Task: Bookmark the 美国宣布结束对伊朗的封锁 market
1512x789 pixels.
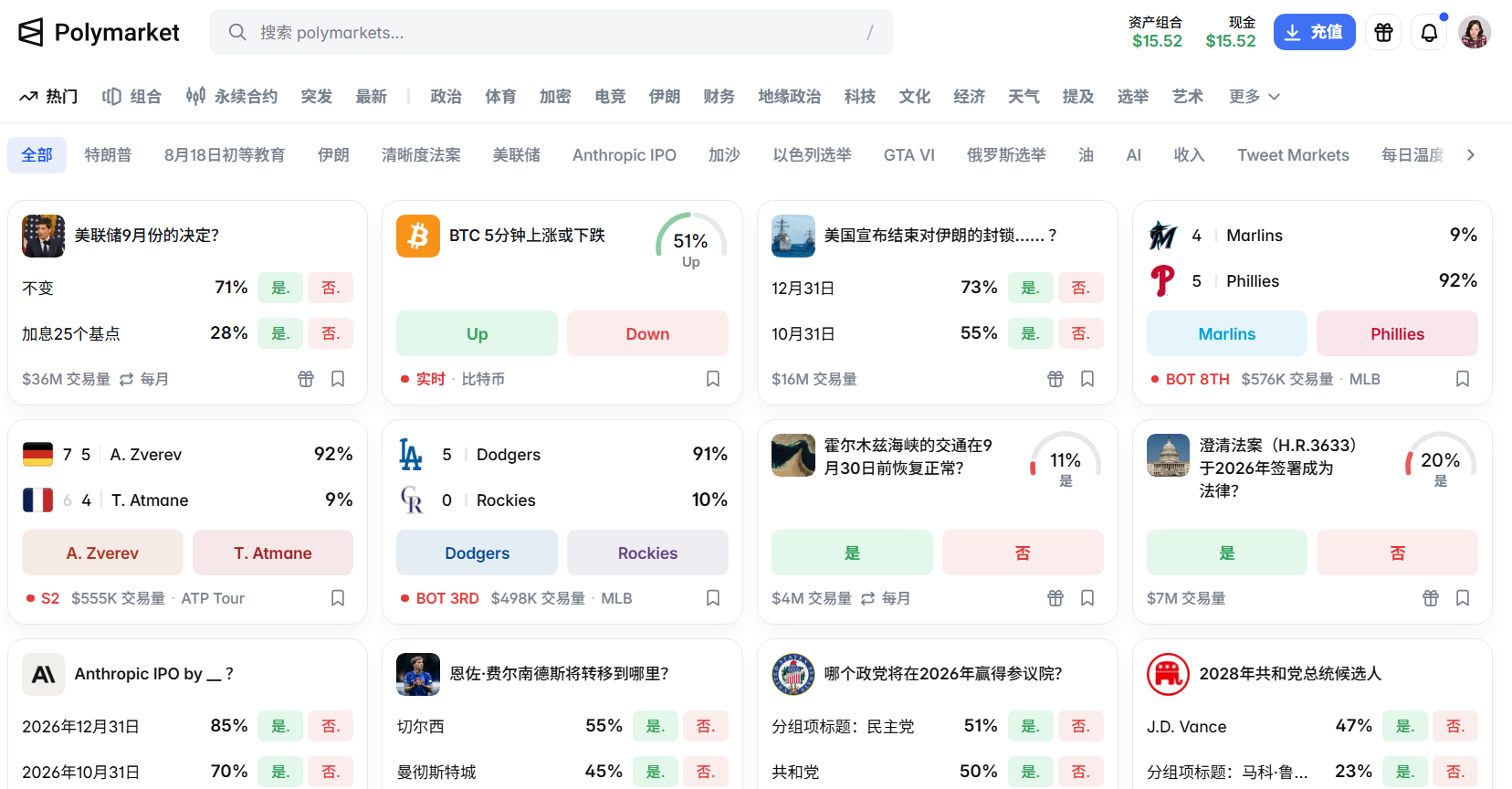Action: [1087, 379]
